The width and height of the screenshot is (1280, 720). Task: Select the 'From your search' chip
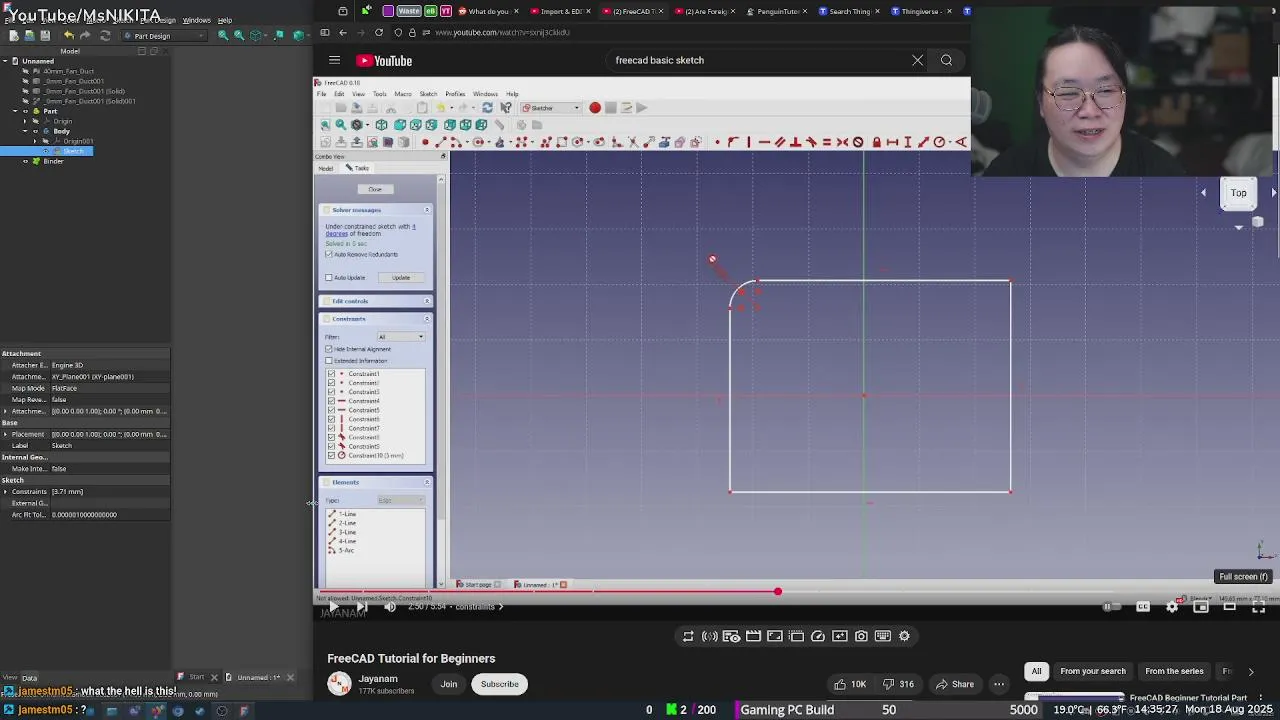point(1093,671)
